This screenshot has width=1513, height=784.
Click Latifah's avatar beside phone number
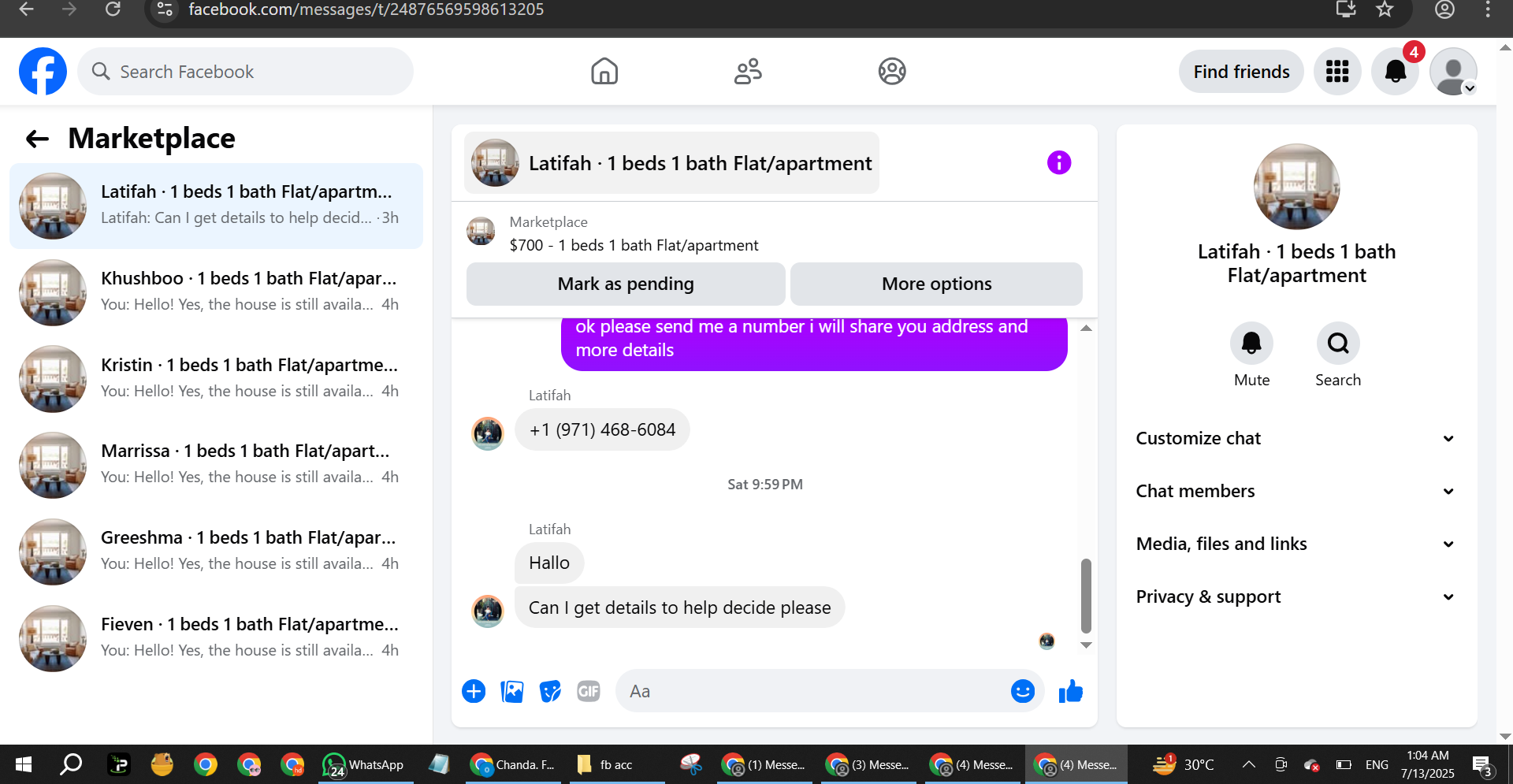tap(488, 433)
